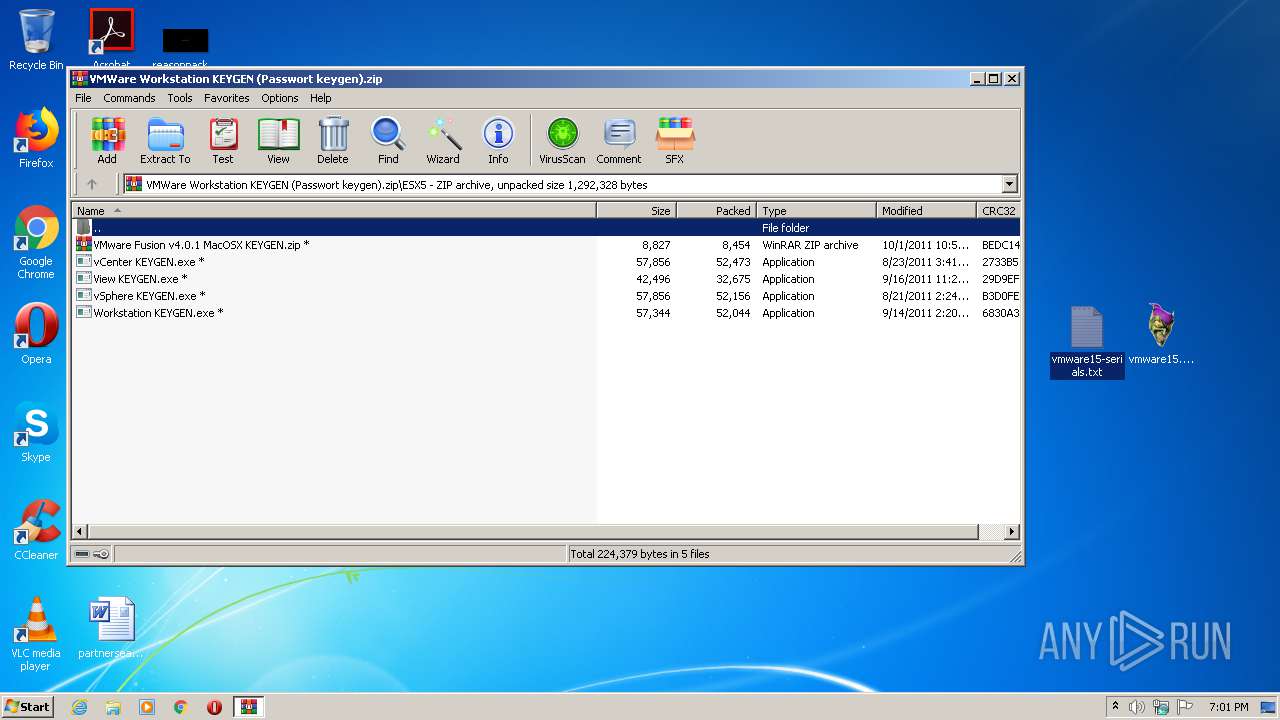Click the horizontal scrollbar right arrow
The width and height of the screenshot is (1280, 720).
coord(1011,532)
